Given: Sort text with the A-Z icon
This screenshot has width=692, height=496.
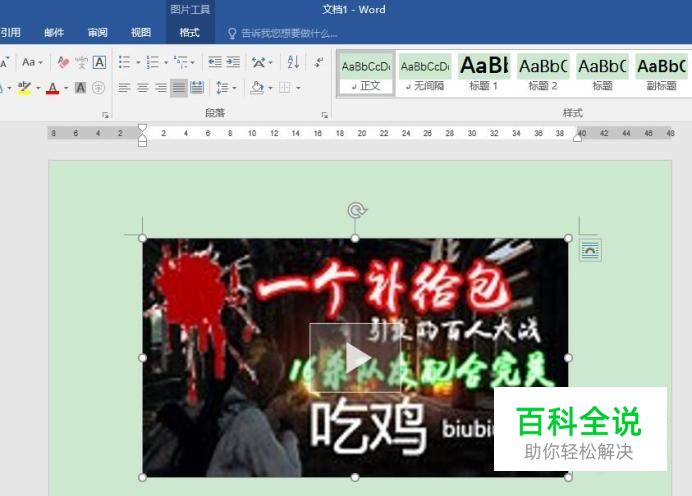Looking at the screenshot, I should tap(293, 62).
